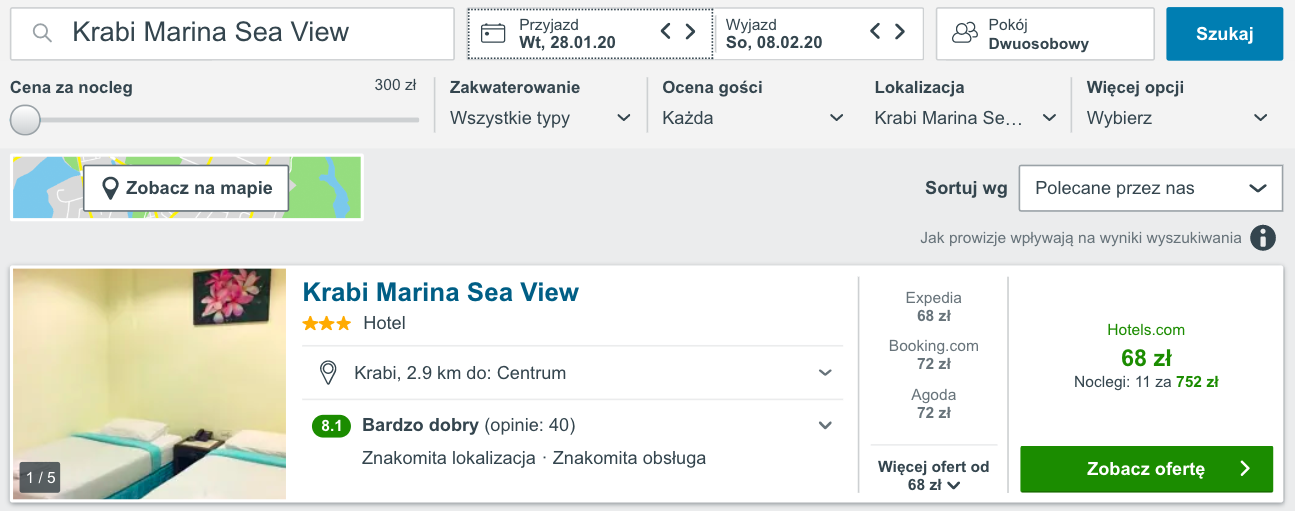Click the 8.1 rating badge
The height and width of the screenshot is (511, 1295).
point(331,426)
